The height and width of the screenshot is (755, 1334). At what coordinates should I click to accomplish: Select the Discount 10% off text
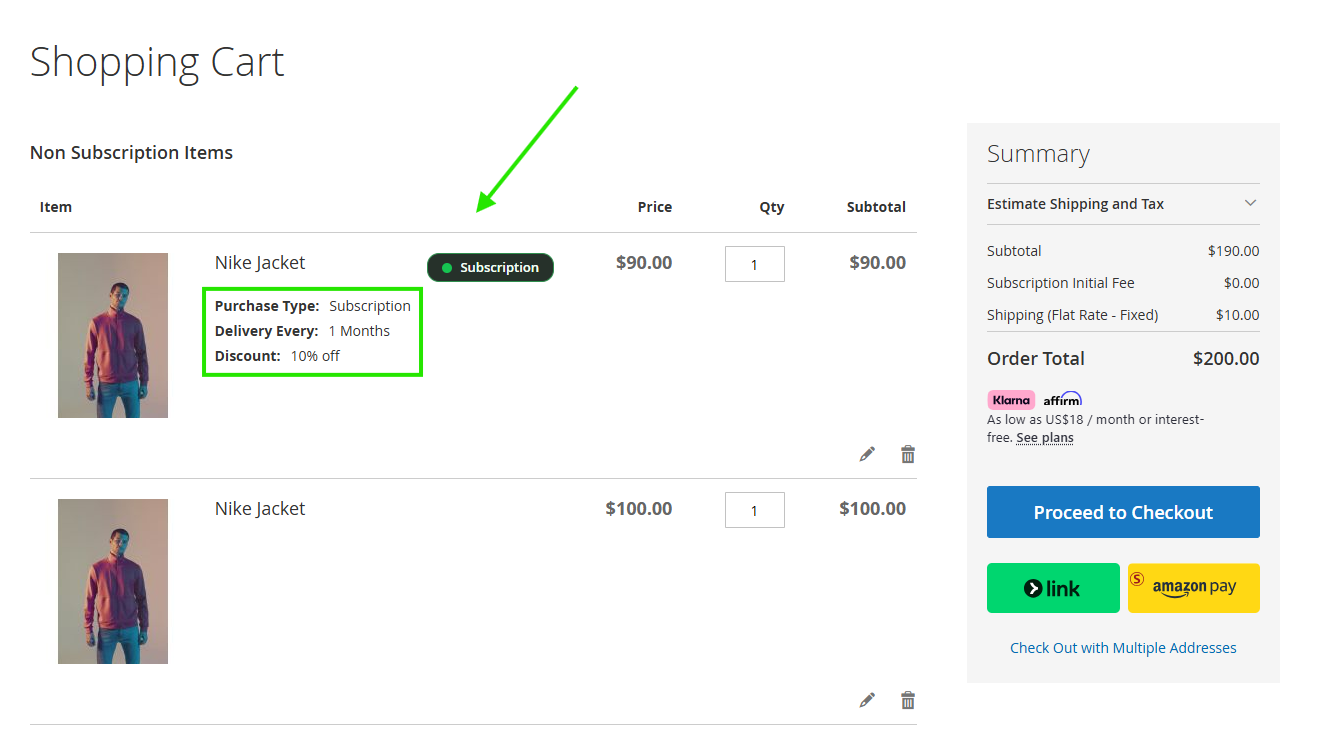pyautogui.click(x=277, y=356)
